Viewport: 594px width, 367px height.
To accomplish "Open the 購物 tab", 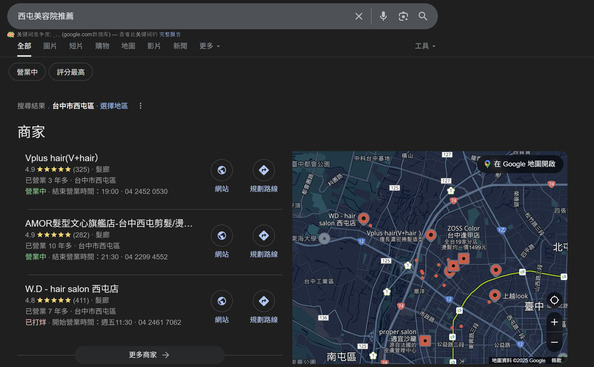I will [102, 46].
